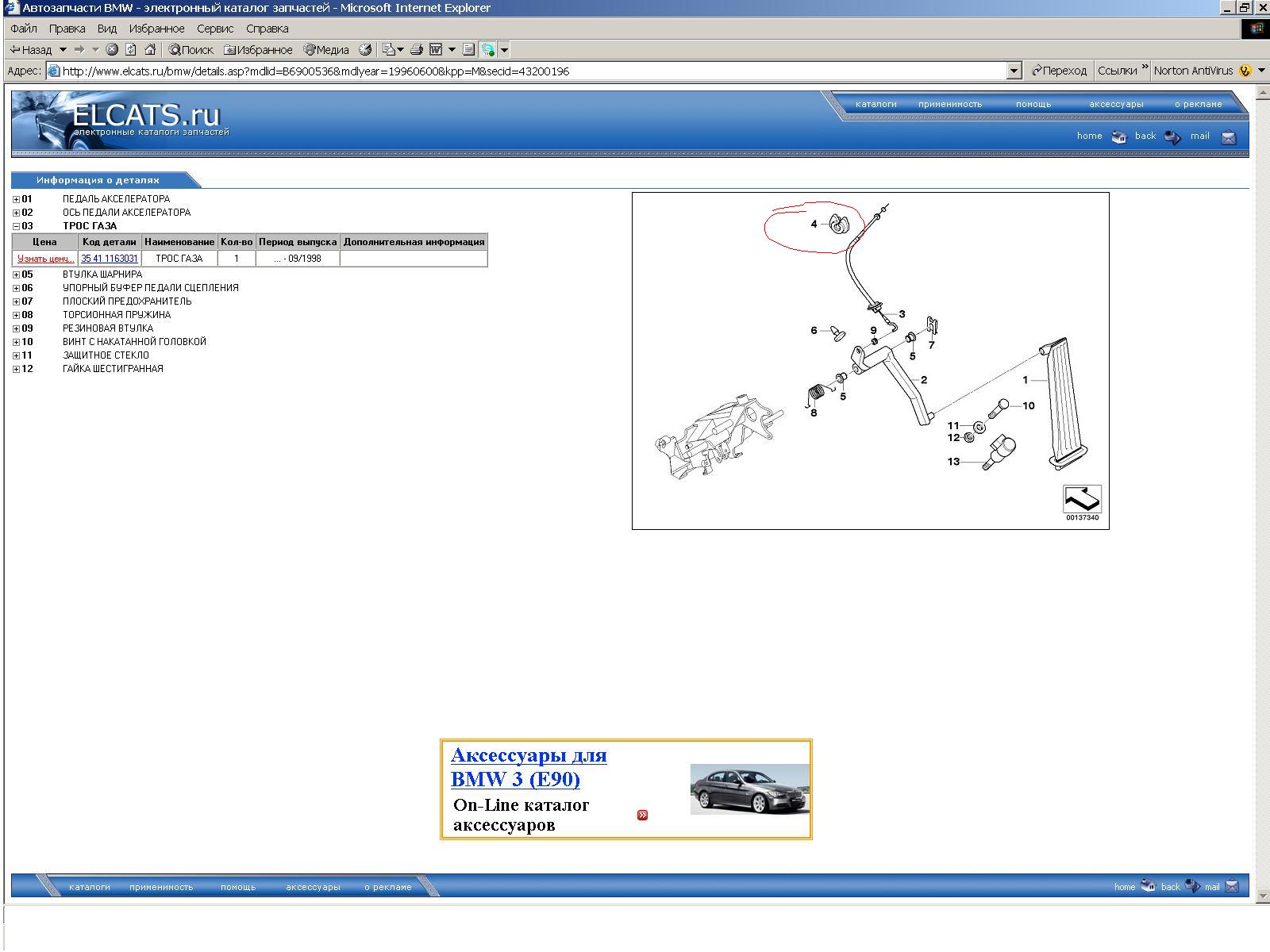
Task: Click the Переход (Go) button
Action: tap(1059, 71)
